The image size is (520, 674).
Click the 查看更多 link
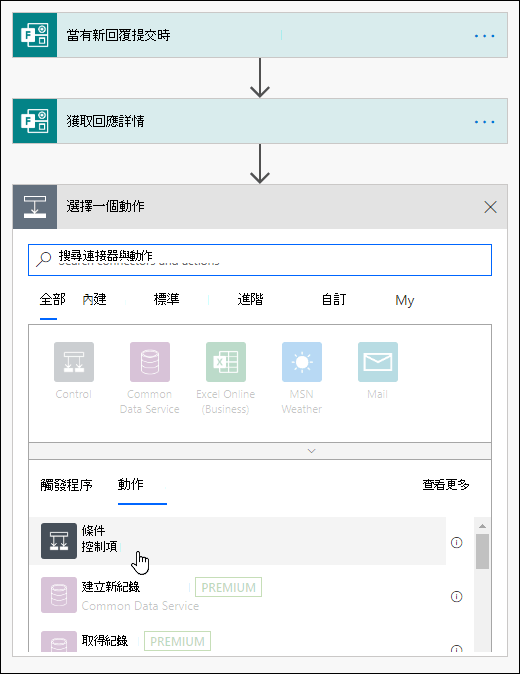coord(446,484)
